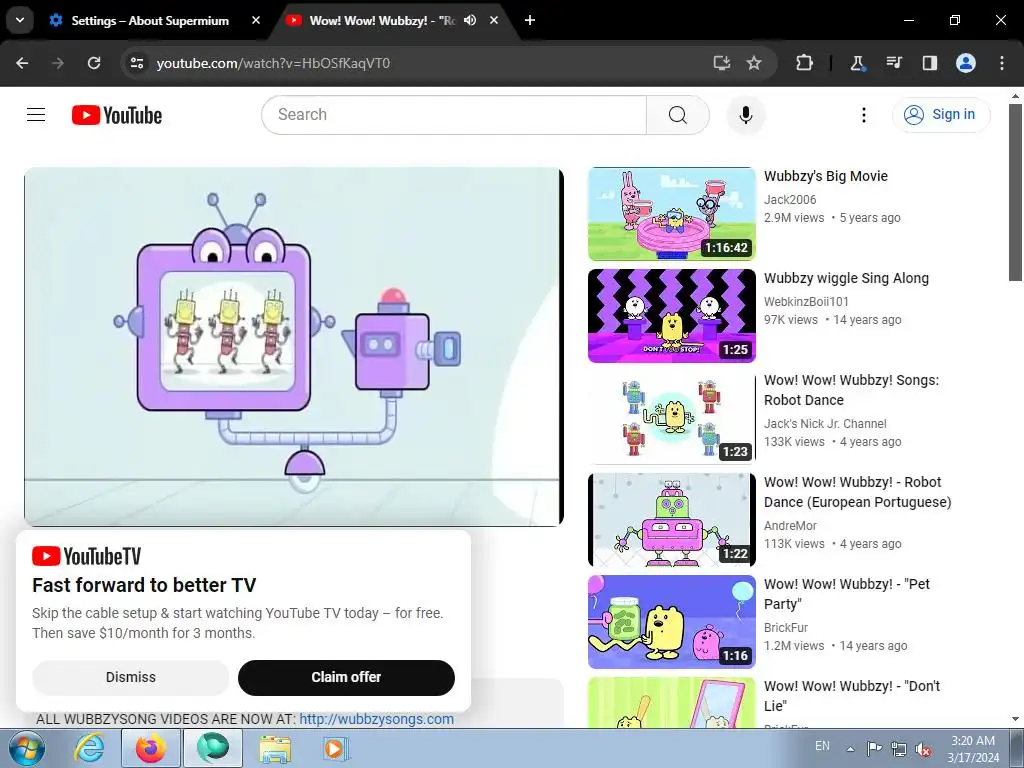
Task: Click channel name AndreMor
Action: coord(790,526)
